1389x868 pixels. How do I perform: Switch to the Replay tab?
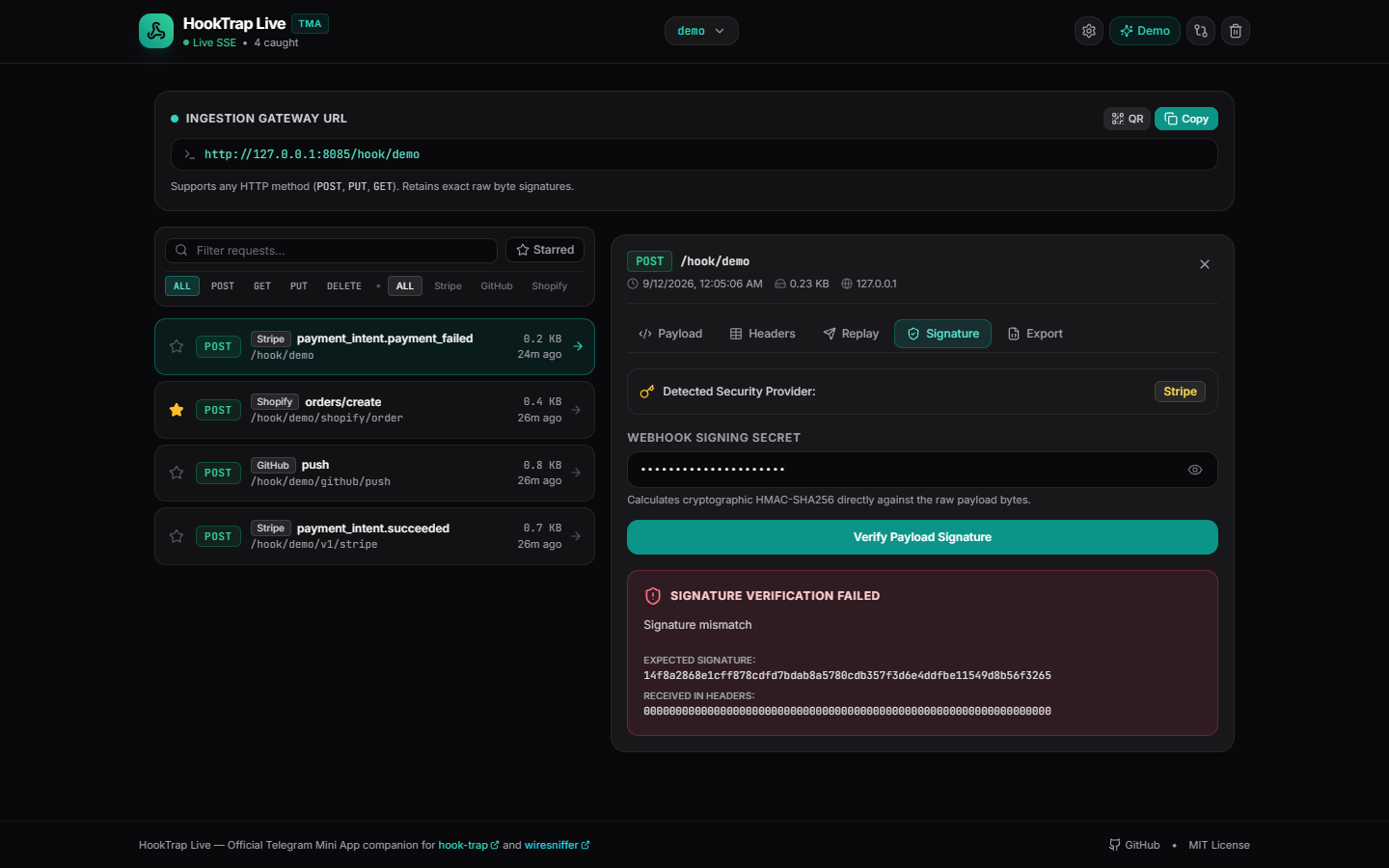pos(851,334)
